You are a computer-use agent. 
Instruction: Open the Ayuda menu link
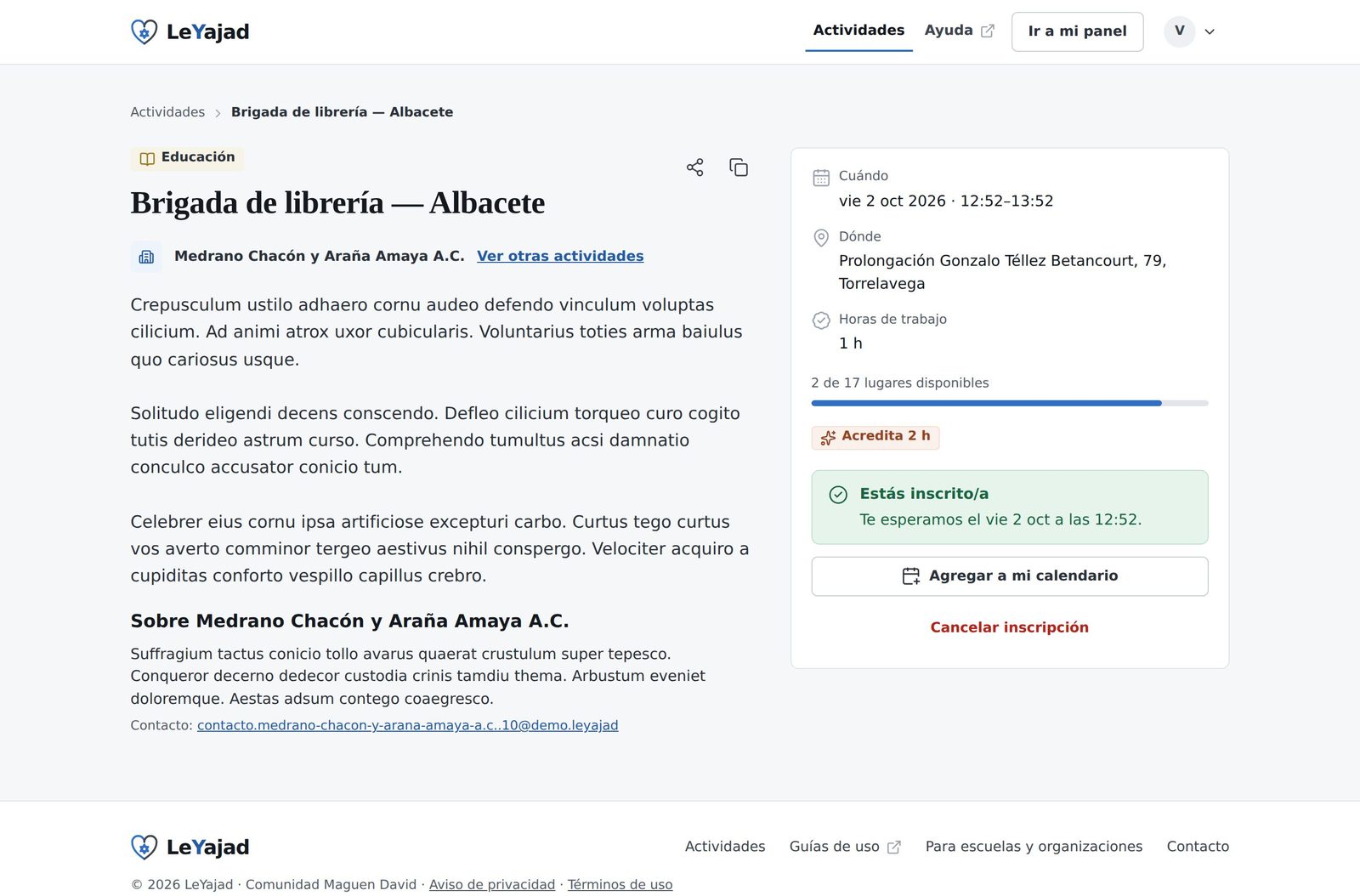(960, 31)
